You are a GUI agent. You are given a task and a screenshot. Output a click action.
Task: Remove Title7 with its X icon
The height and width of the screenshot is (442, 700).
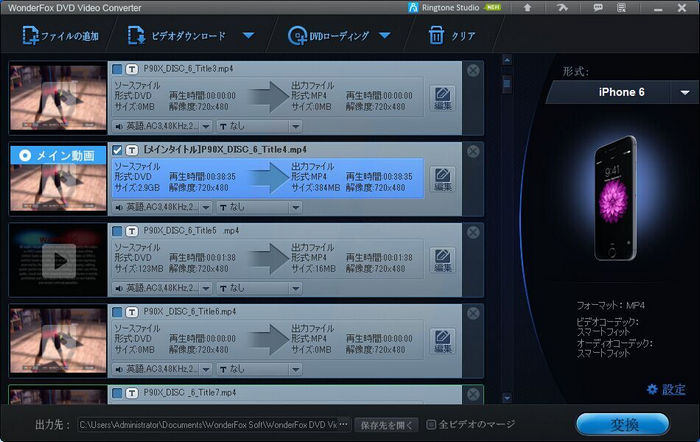(473, 394)
